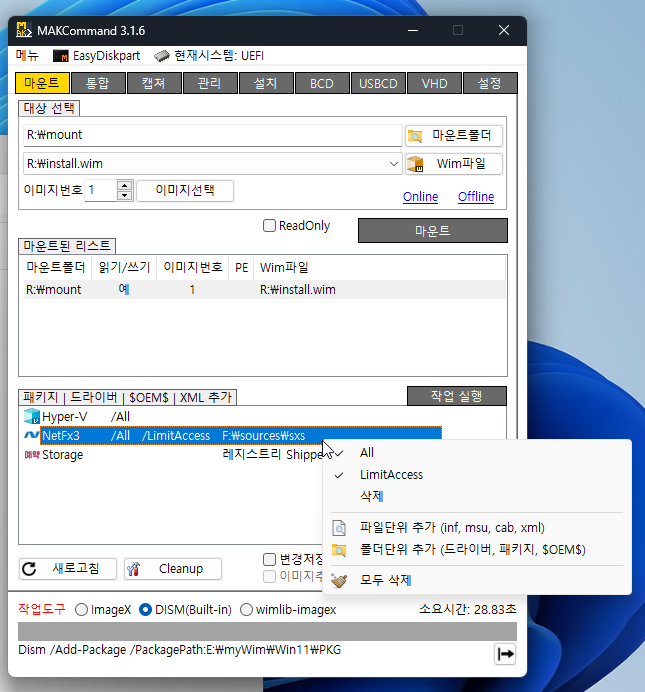Click the arrow icon beside the Dism command
645x692 pixels.
(505, 654)
